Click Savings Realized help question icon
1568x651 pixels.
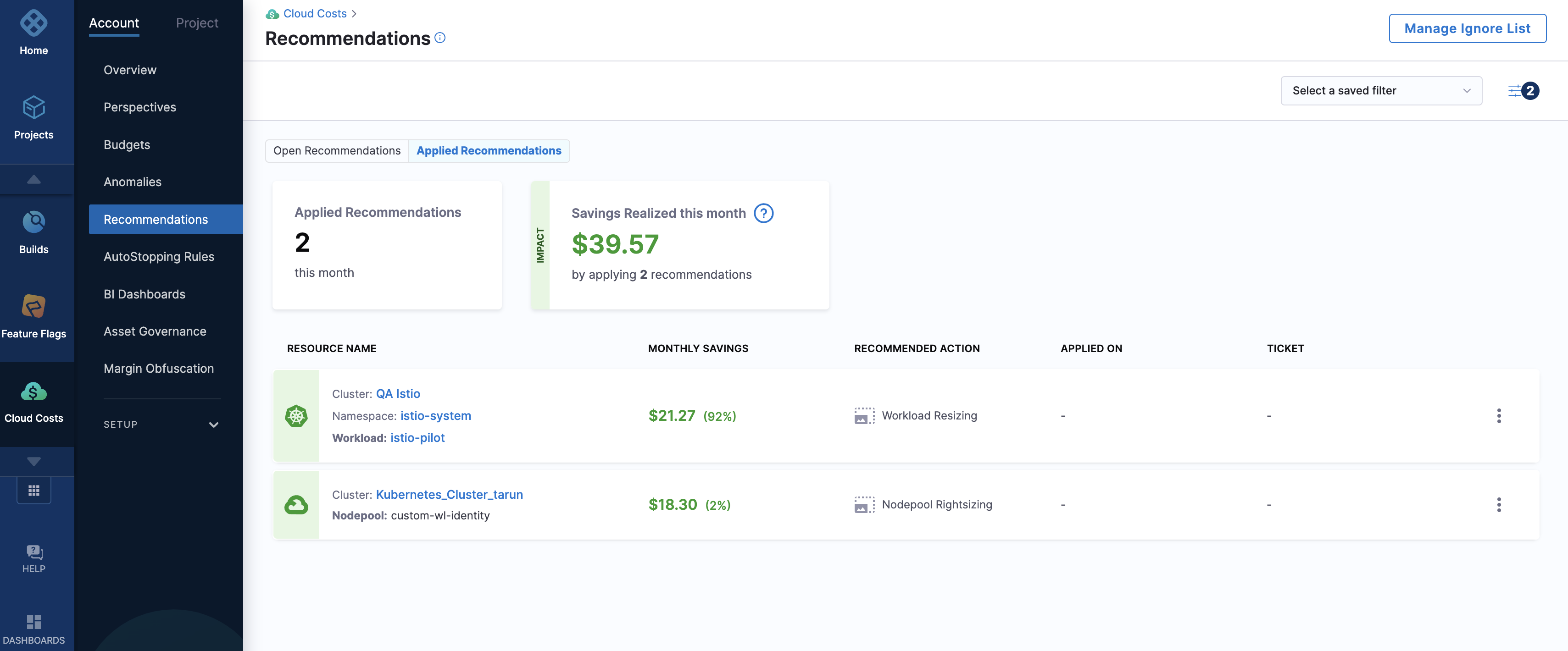763,214
